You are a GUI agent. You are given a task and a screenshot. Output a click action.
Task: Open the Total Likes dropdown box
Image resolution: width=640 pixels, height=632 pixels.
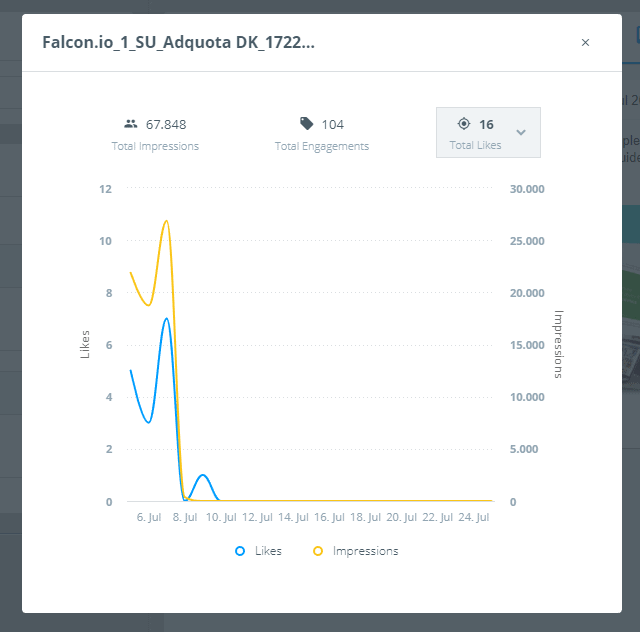[488, 132]
